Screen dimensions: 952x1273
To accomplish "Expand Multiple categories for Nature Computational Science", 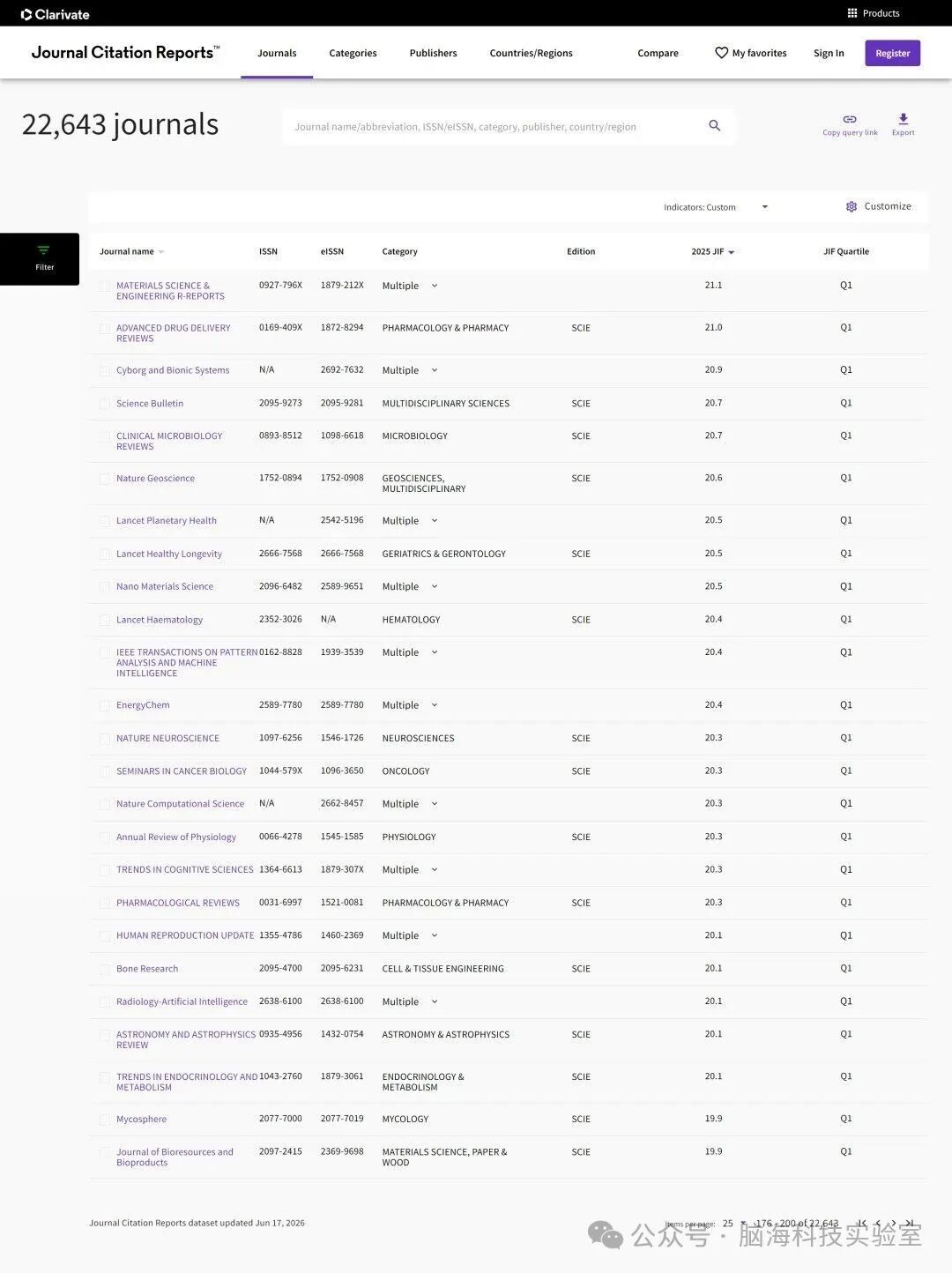I will point(435,804).
